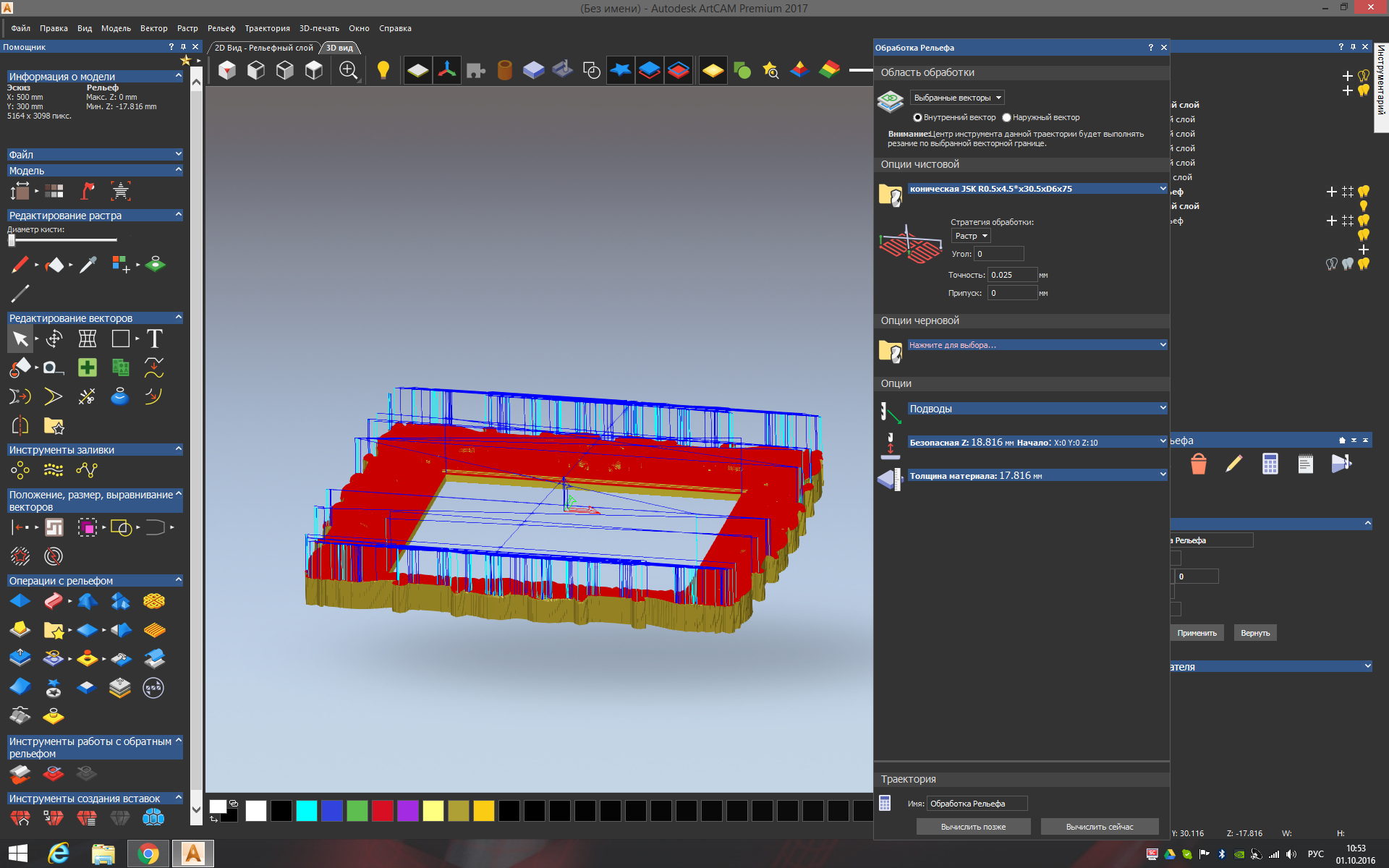
Task: Switch to 2D Вид - Рельефный слой tab
Action: pos(263,48)
